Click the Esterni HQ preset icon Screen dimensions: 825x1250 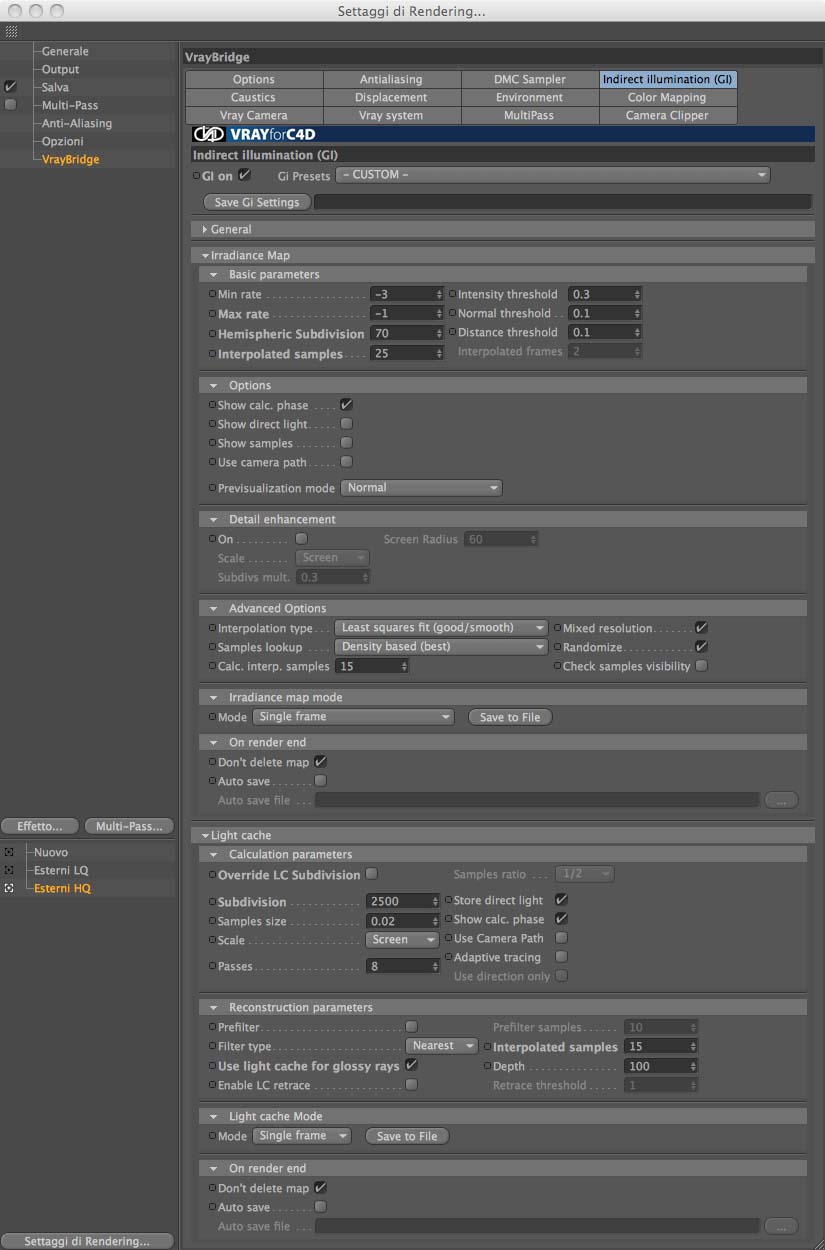9,888
